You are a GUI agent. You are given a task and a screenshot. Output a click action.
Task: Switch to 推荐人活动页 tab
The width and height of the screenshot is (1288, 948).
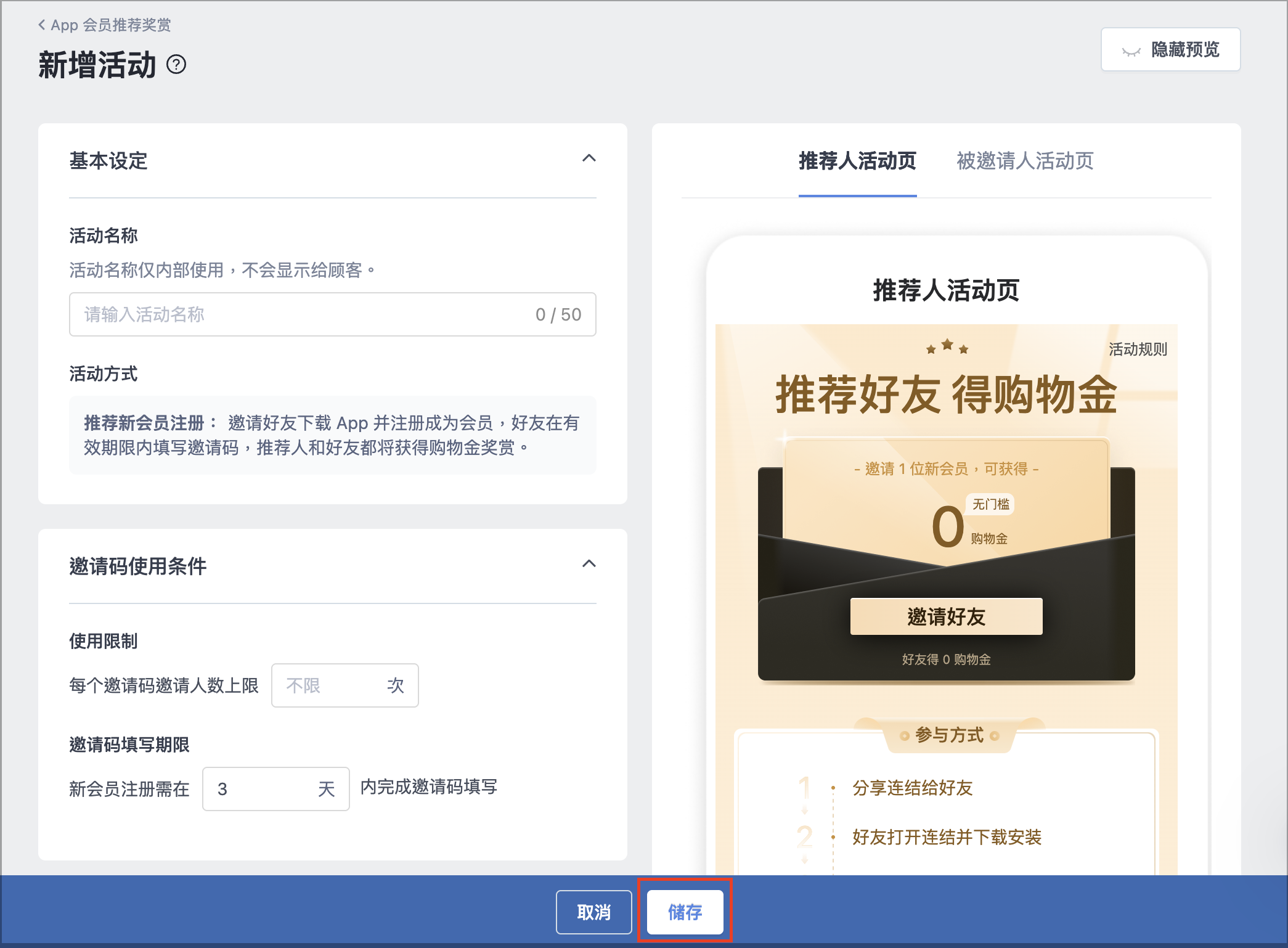857,161
